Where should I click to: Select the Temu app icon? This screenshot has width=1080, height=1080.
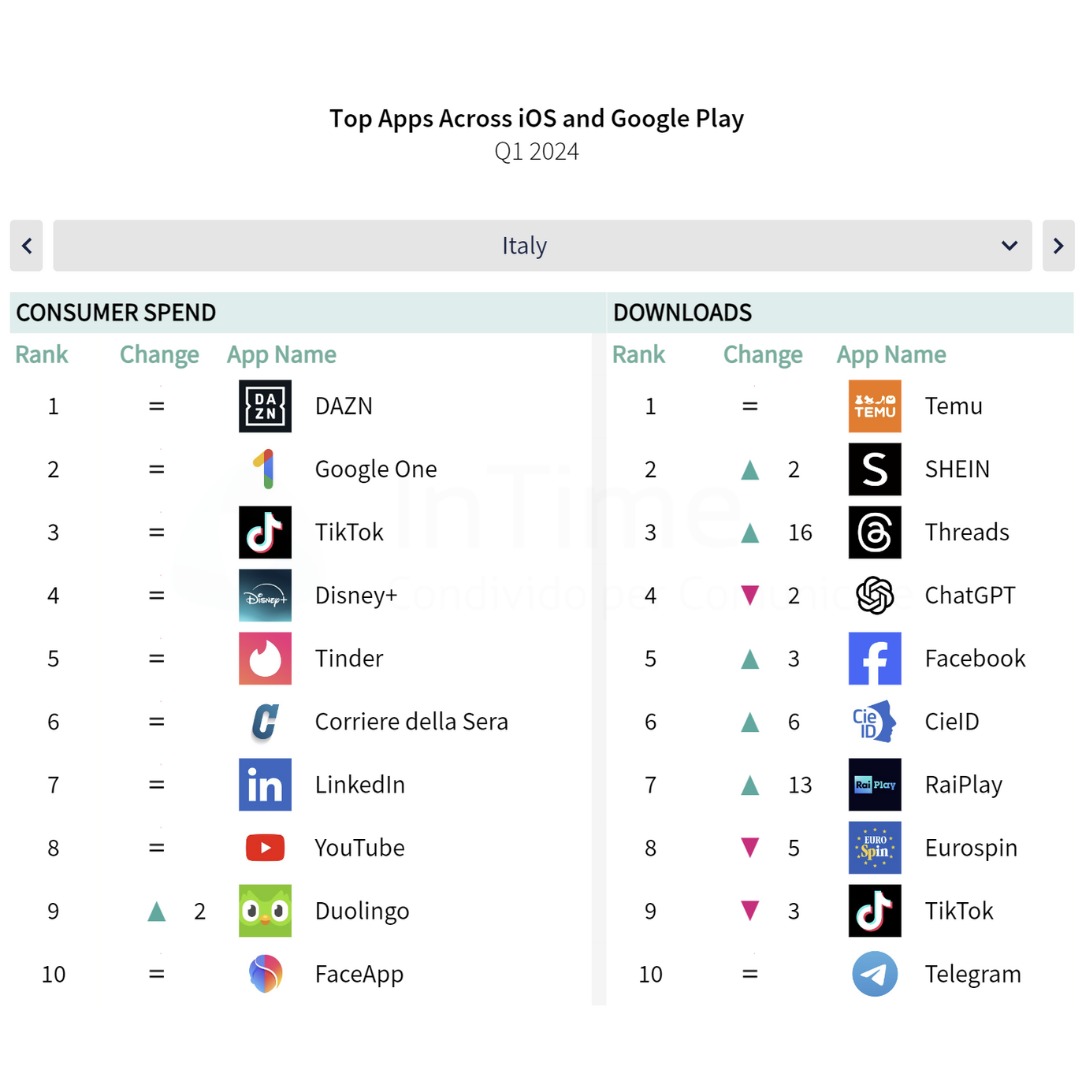click(x=875, y=406)
